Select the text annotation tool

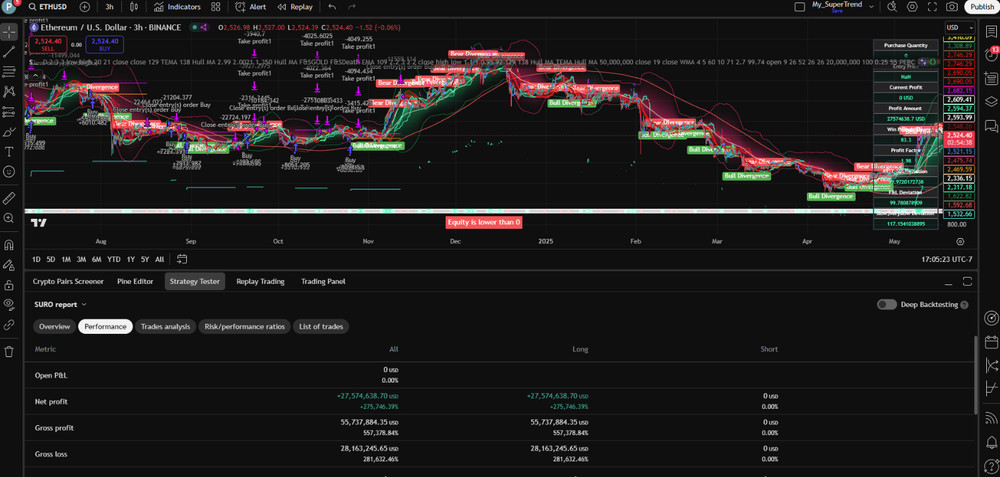[x=9, y=152]
